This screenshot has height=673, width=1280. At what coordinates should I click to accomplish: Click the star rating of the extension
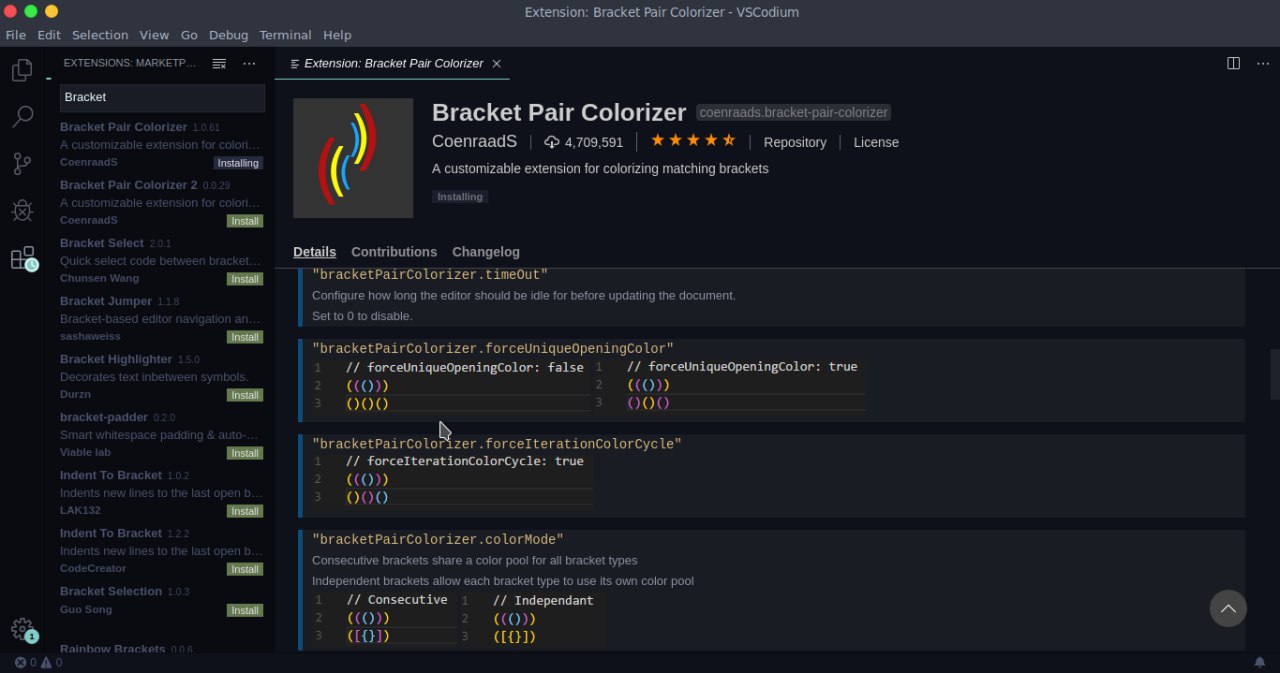[x=693, y=141]
